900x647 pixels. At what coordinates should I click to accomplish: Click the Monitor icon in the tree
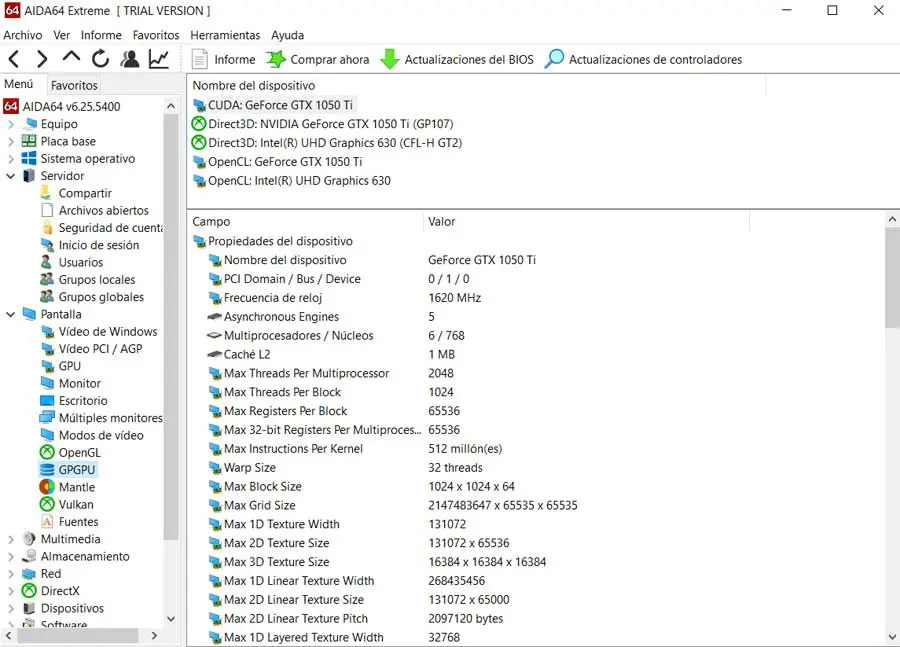[x=48, y=383]
